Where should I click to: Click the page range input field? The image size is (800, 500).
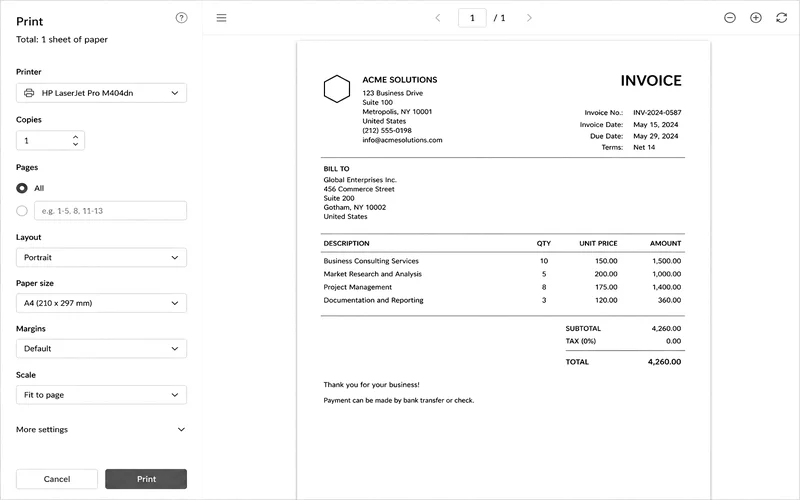[x=110, y=211]
